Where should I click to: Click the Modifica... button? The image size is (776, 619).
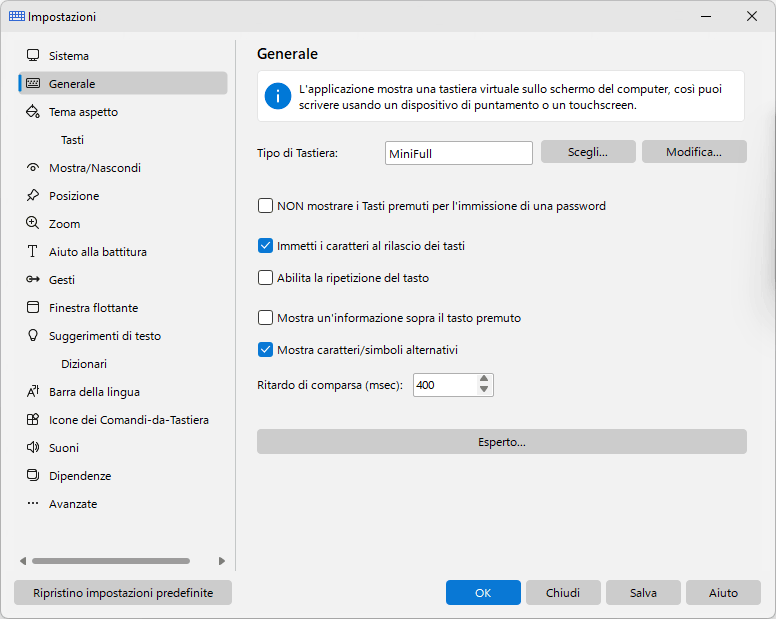694,152
